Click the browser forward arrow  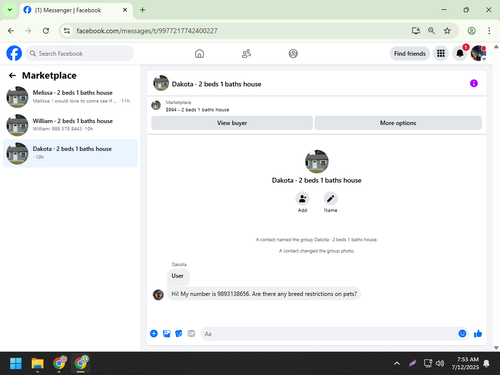tap(28, 31)
